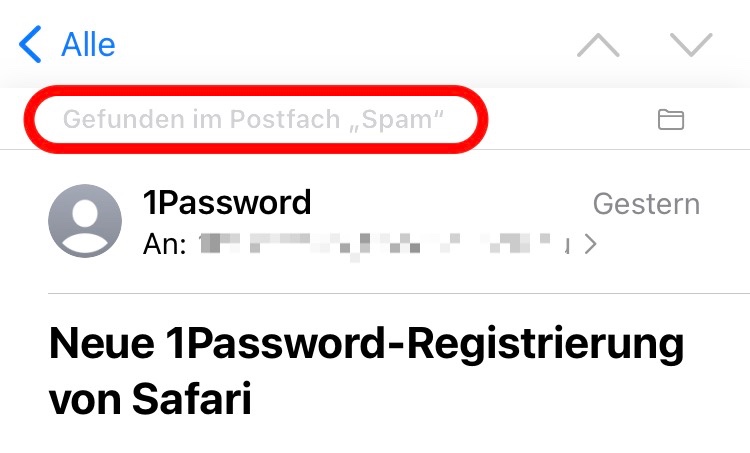Tap the blue back chevron
The height and width of the screenshot is (453, 750).
click(32, 45)
